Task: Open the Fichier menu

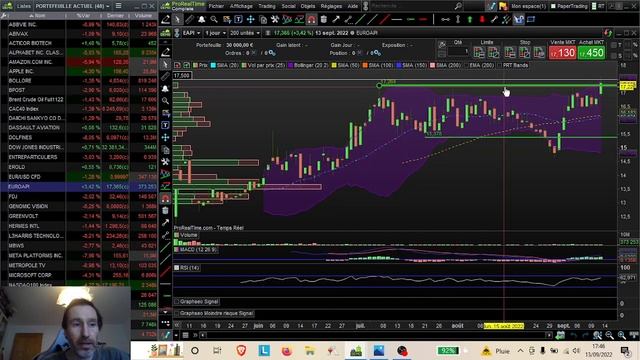Action: click(x=216, y=6)
